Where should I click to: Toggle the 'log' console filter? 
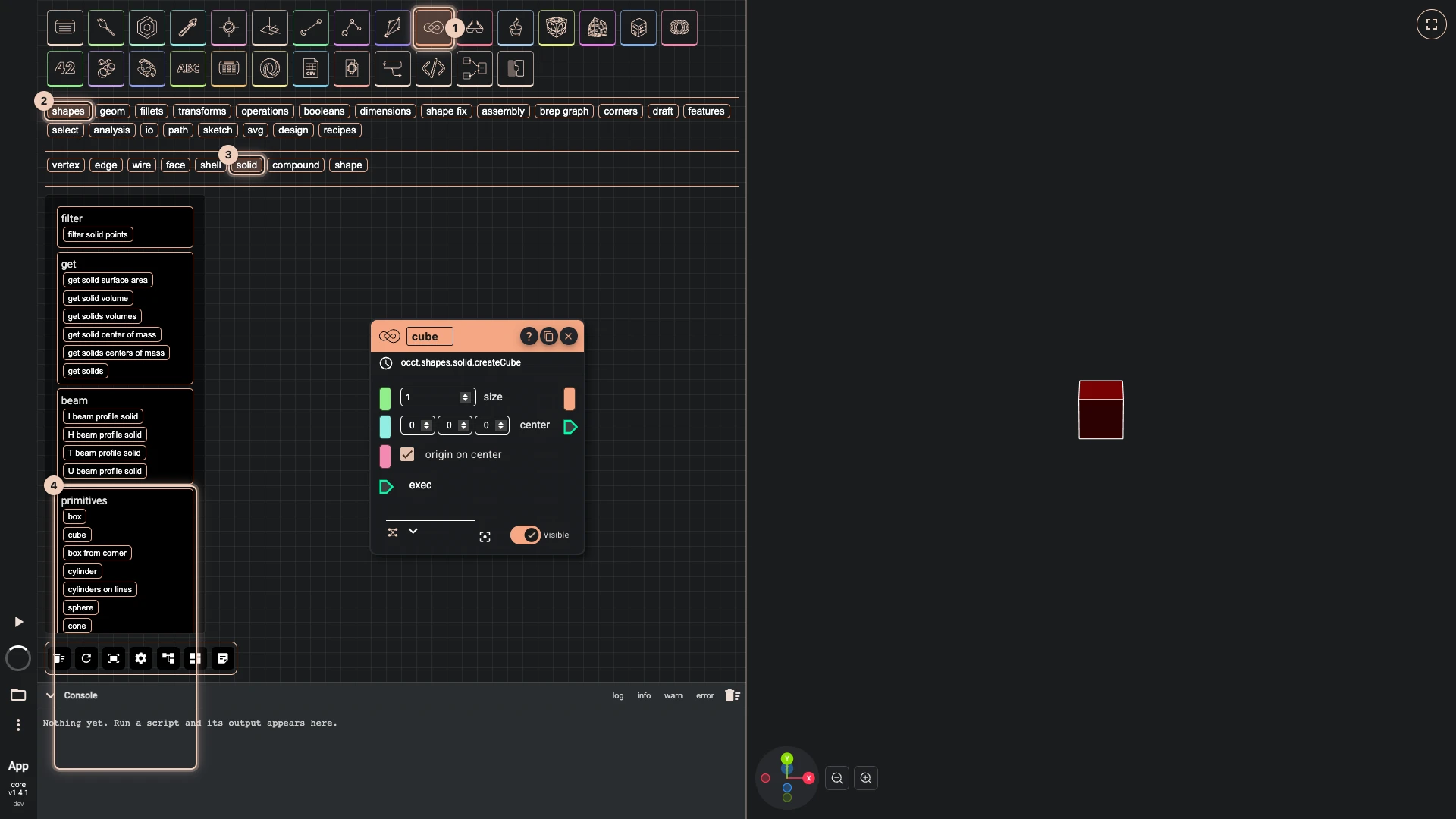[x=618, y=695]
